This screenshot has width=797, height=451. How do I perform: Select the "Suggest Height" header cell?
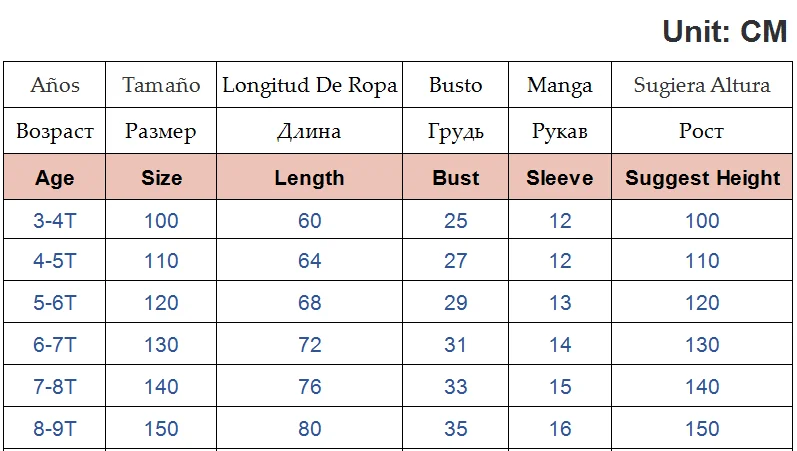click(x=702, y=178)
